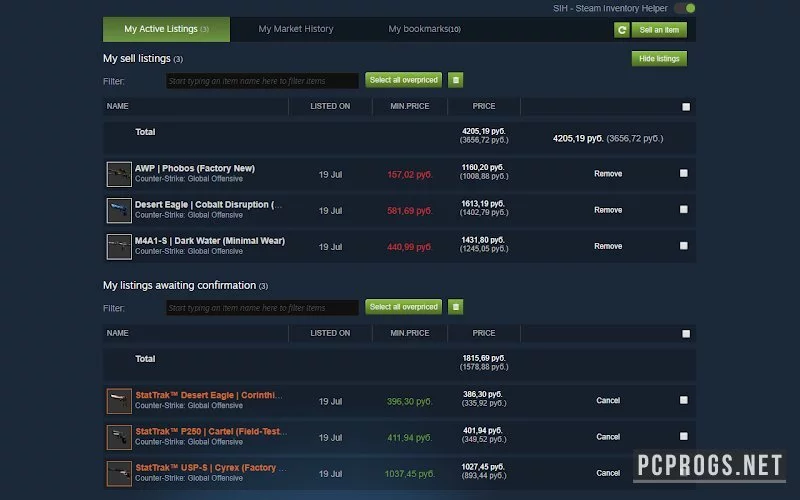Tick select-all checkbox in sell listings header
Viewport: 800px width, 500px height.
coord(686,107)
